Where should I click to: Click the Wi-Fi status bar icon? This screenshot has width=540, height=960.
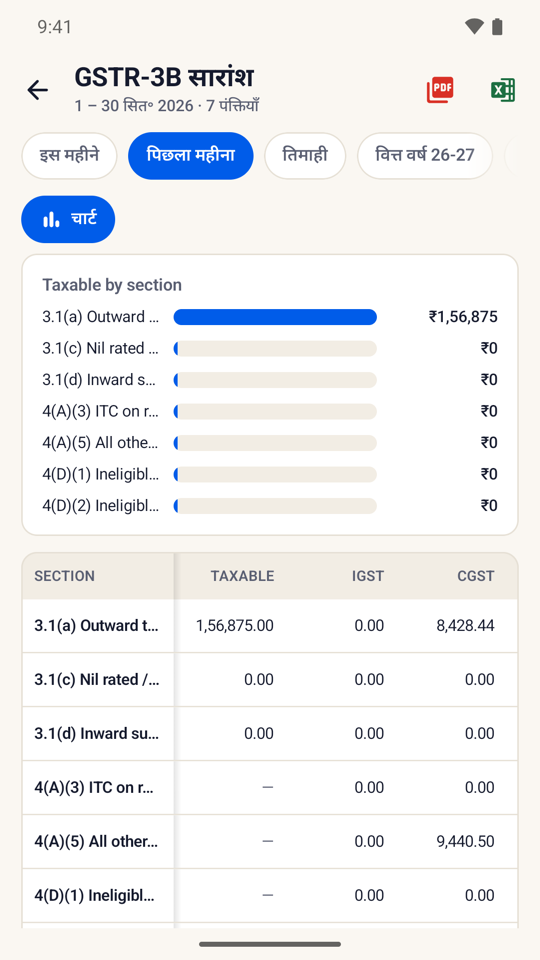(x=474, y=26)
